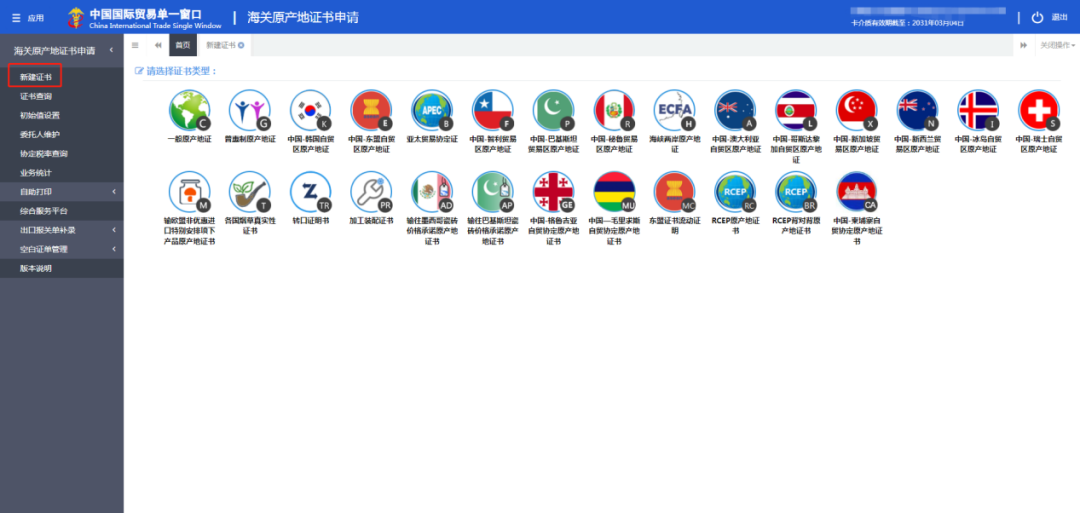Select 海峡两岸原产地证 ECFA icon
This screenshot has height=513, width=1080.
click(674, 110)
